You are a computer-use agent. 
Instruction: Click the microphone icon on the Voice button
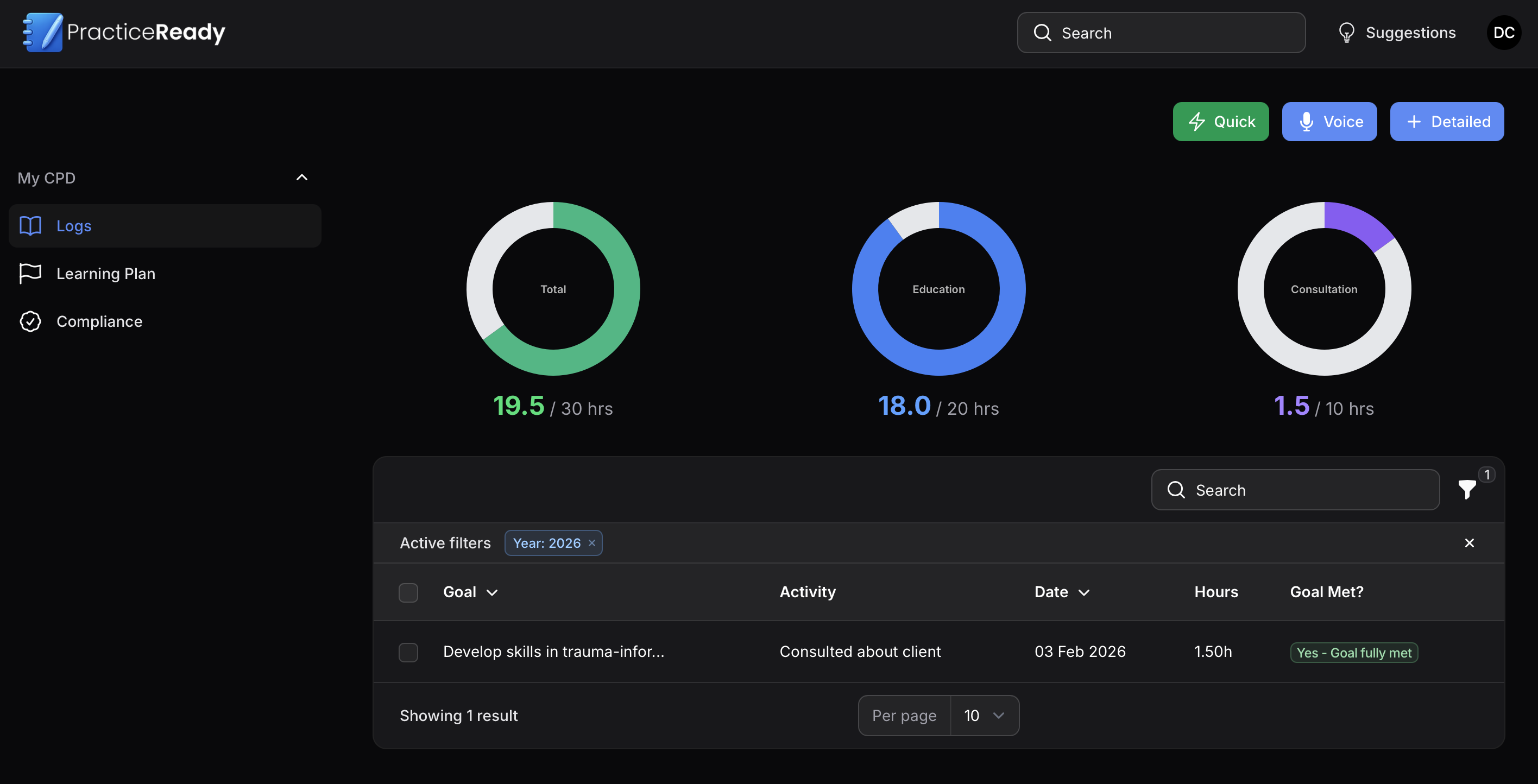(1306, 121)
